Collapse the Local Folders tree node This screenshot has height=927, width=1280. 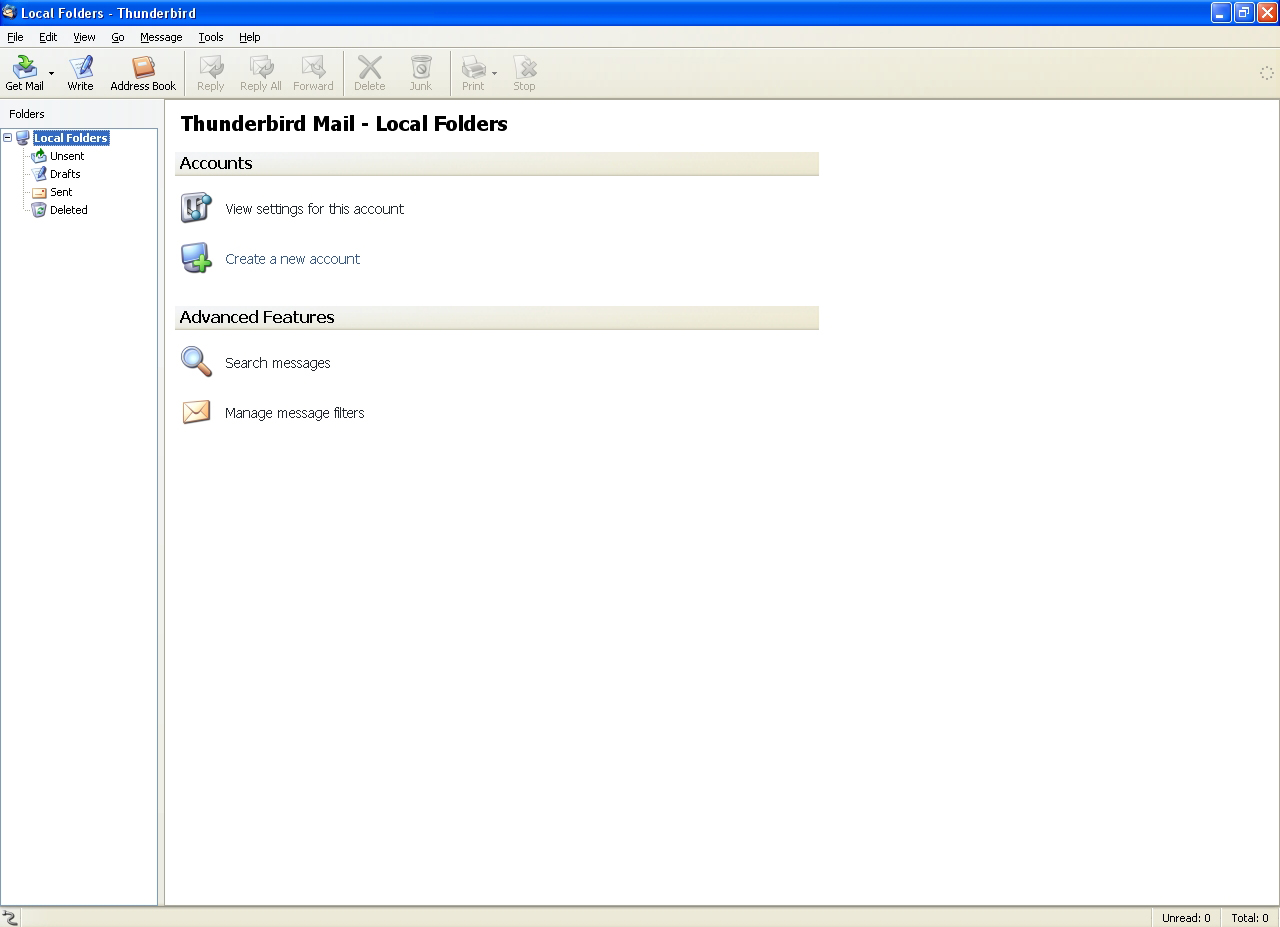[8, 138]
